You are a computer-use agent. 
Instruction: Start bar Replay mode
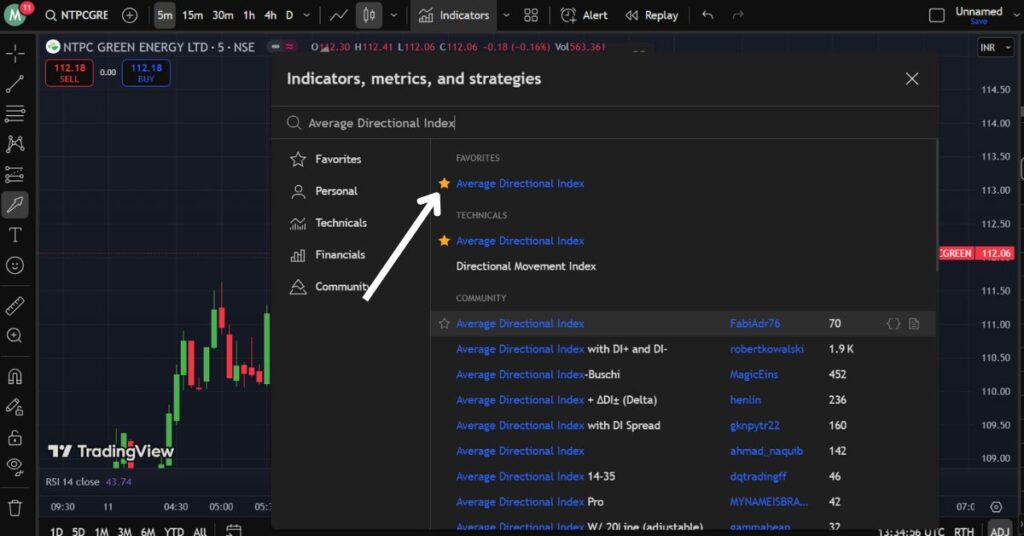pyautogui.click(x=652, y=15)
